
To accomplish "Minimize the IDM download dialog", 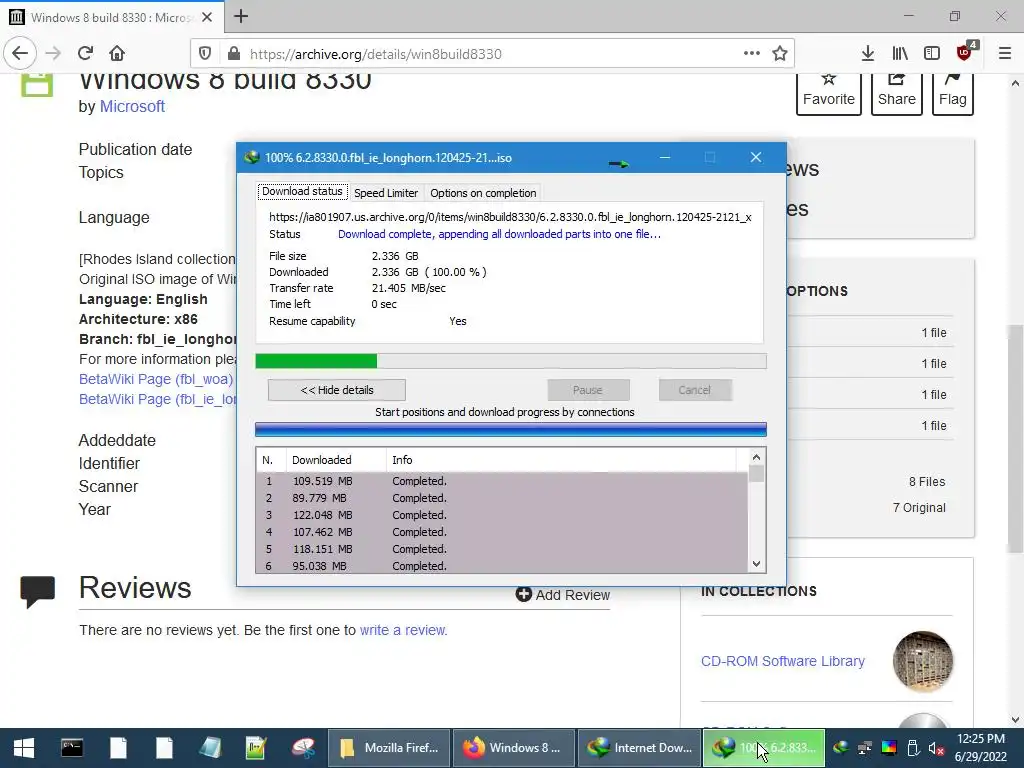I will pyautogui.click(x=665, y=157).
